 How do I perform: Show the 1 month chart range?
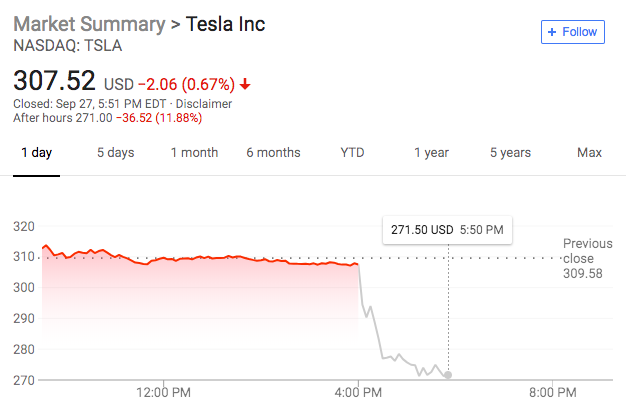tap(194, 153)
